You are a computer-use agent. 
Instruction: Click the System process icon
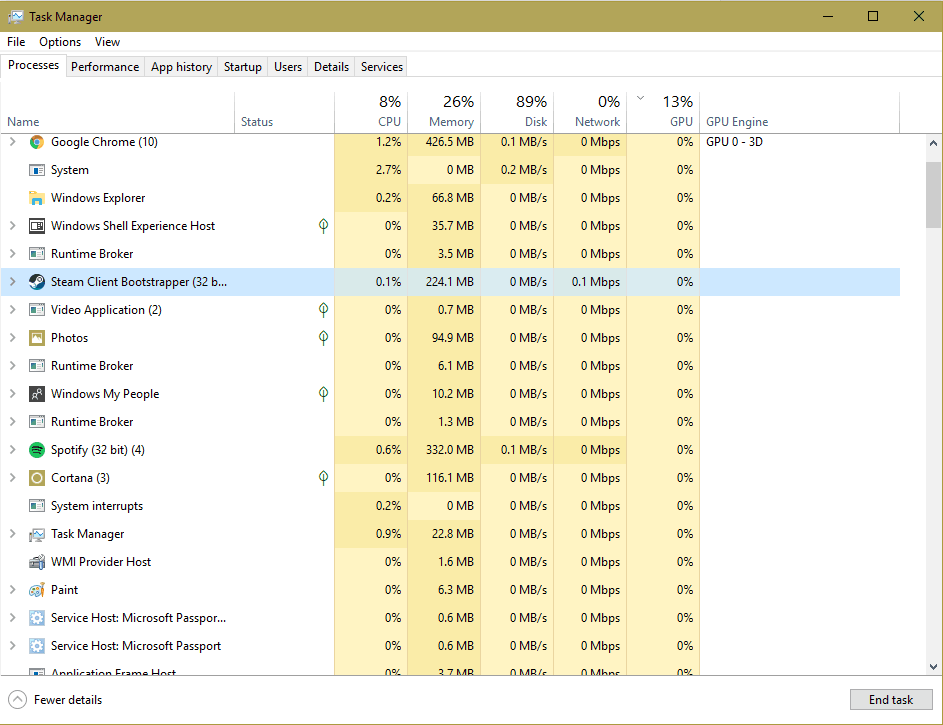pyautogui.click(x=37, y=170)
